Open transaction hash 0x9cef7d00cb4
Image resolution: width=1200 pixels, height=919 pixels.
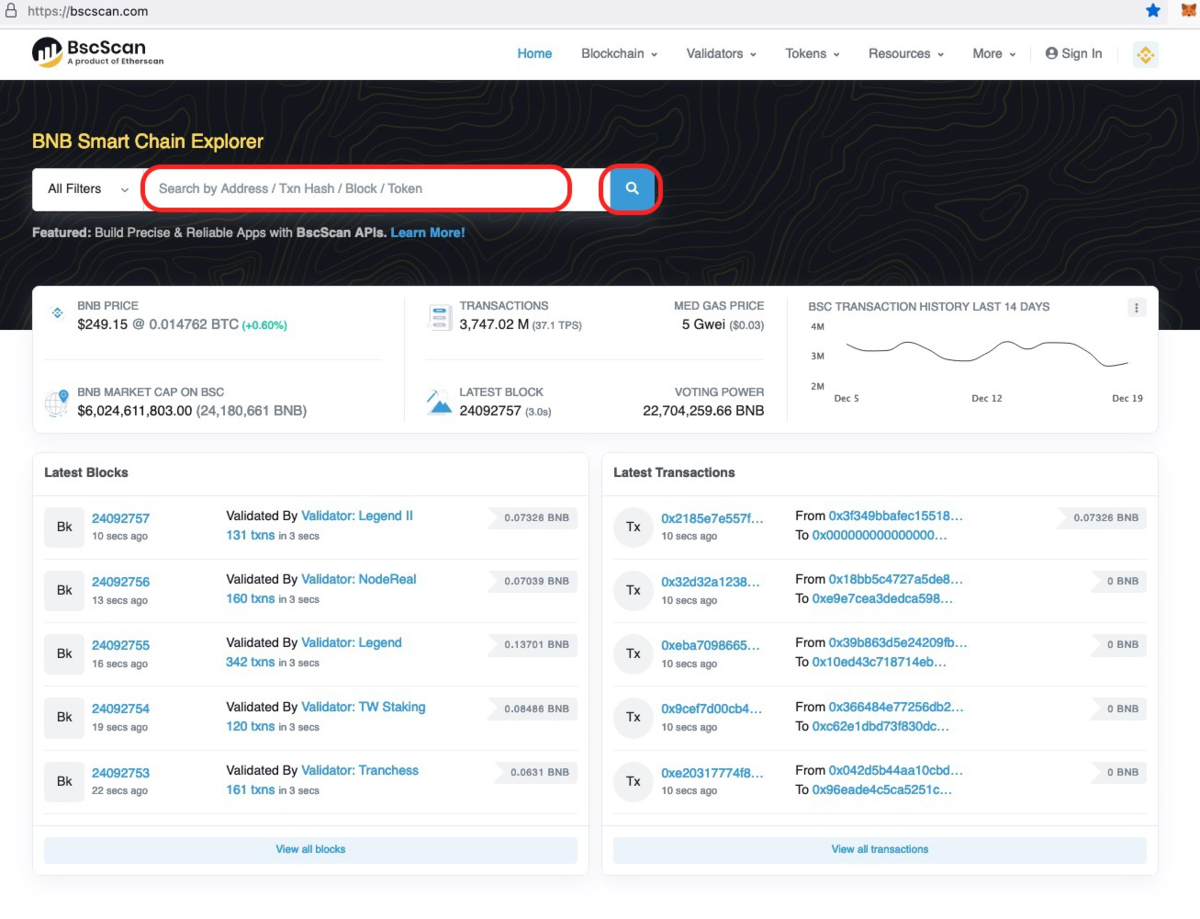[712, 709]
